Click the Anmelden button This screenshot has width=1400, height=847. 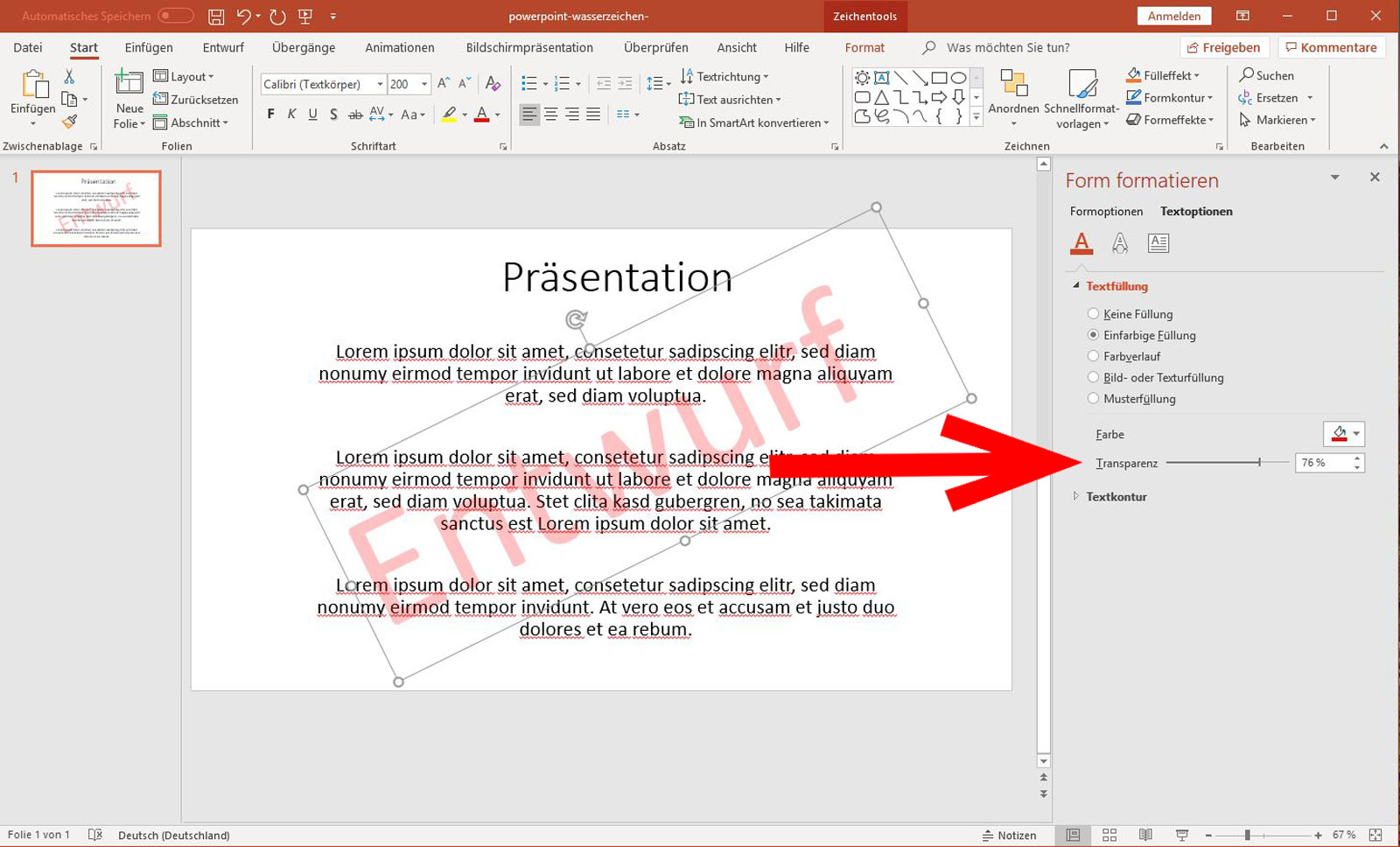1173,15
